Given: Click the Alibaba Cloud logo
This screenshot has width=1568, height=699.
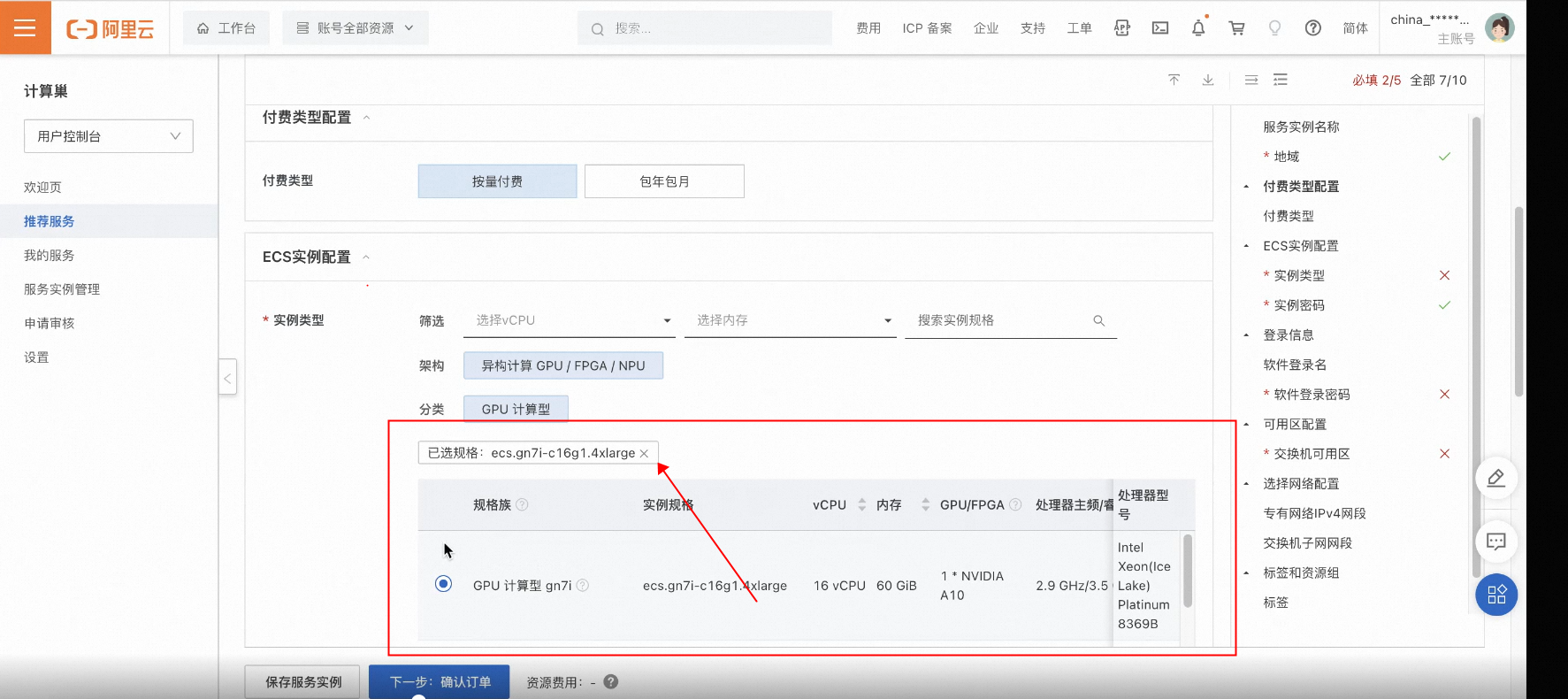Looking at the screenshot, I should [x=110, y=29].
